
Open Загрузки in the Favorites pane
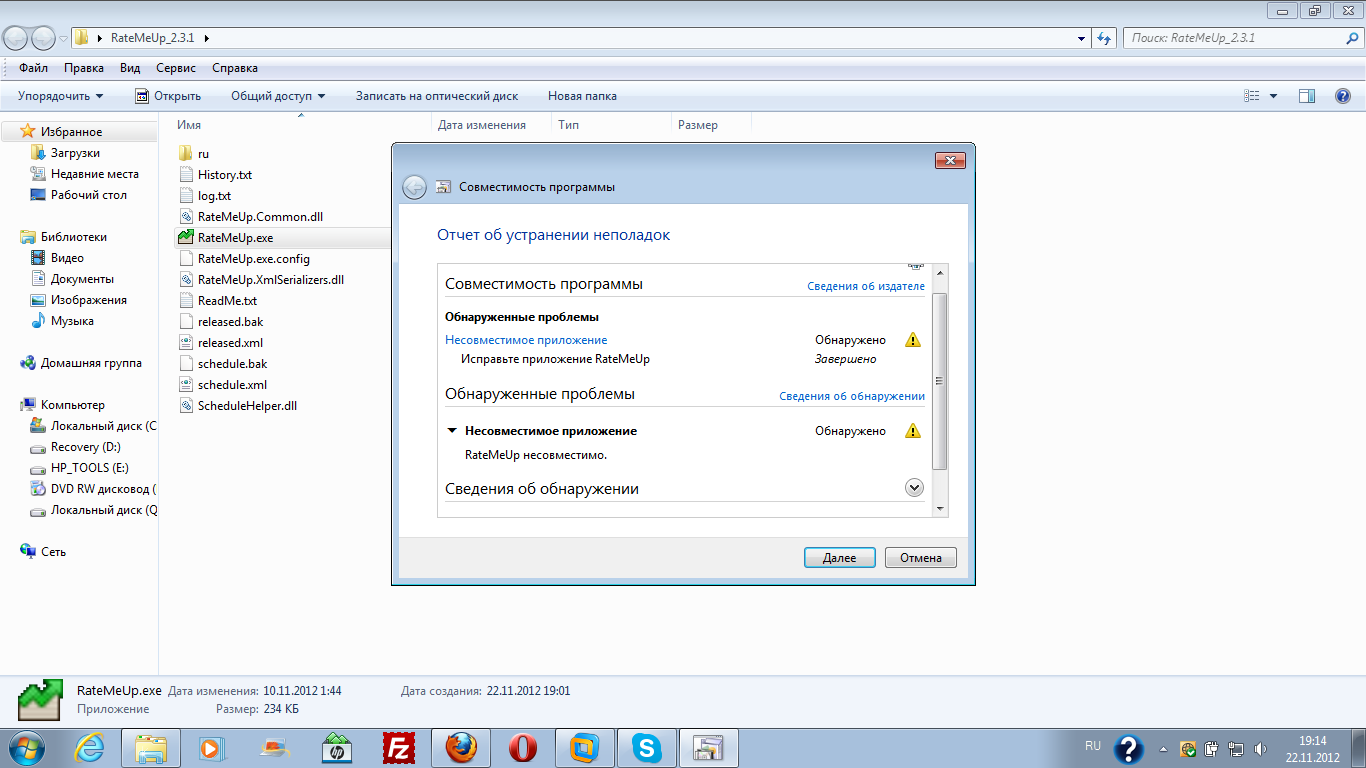coord(75,153)
